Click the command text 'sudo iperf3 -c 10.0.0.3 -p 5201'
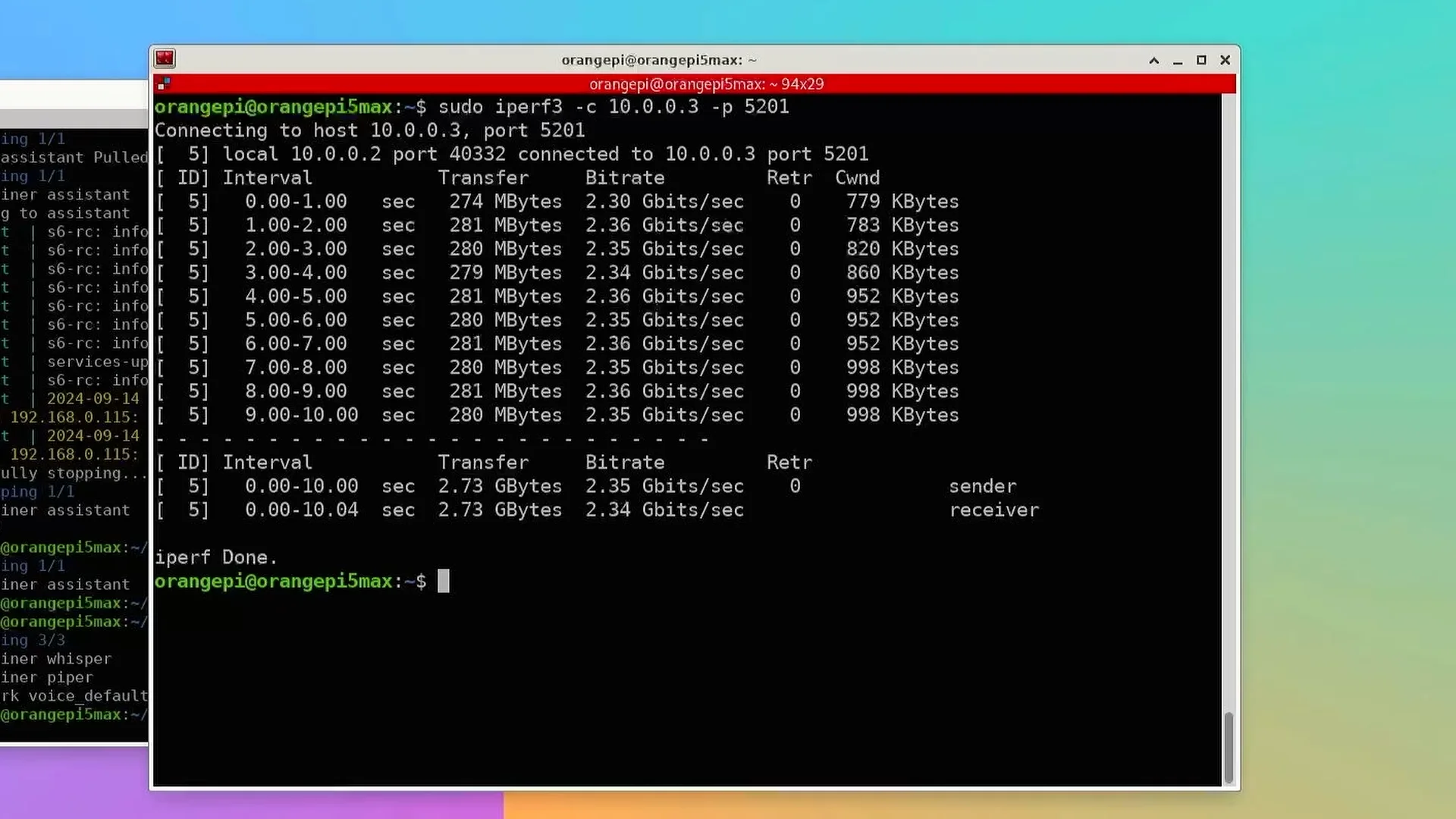This screenshot has width=1456, height=819. tap(613, 107)
